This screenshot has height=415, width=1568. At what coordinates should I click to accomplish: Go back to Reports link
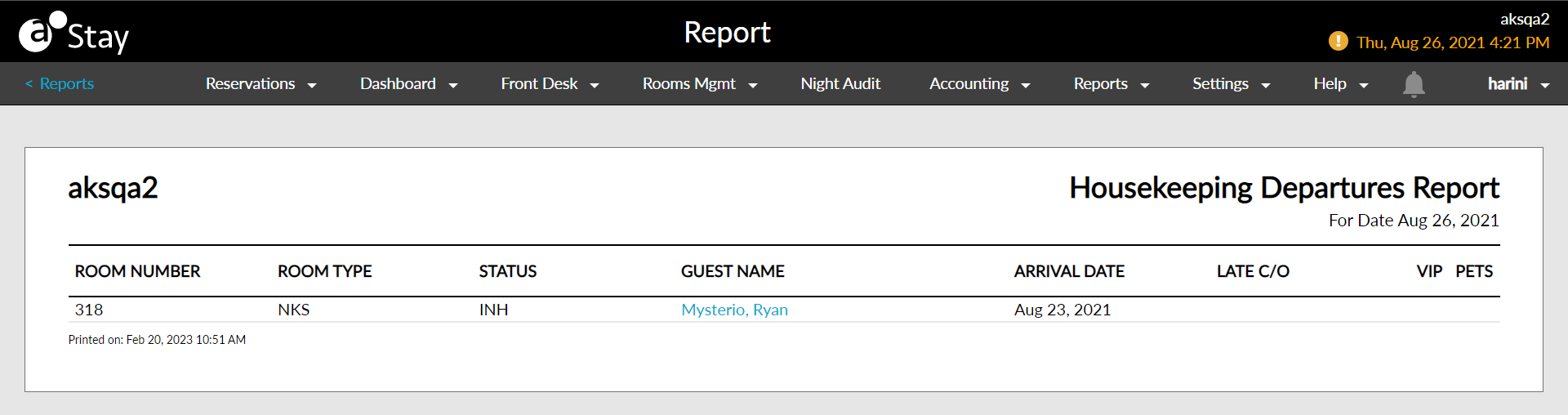click(60, 83)
